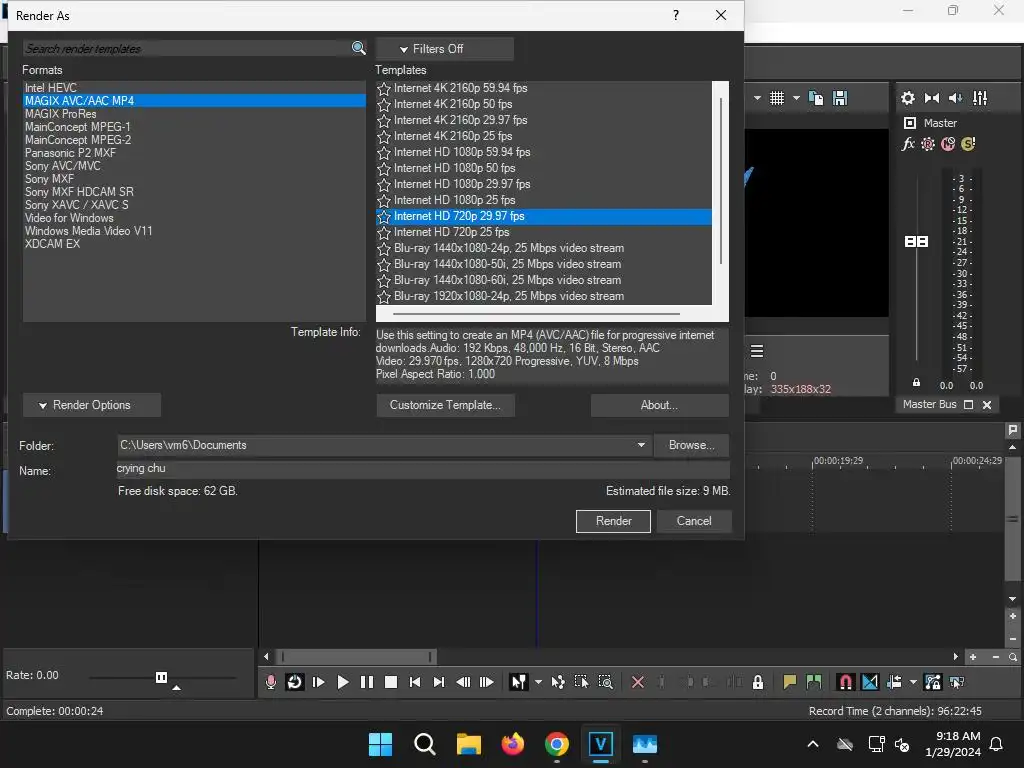Image resolution: width=1024 pixels, height=768 pixels.
Task: Click the Name field containing crying chu
Action: tap(423, 469)
